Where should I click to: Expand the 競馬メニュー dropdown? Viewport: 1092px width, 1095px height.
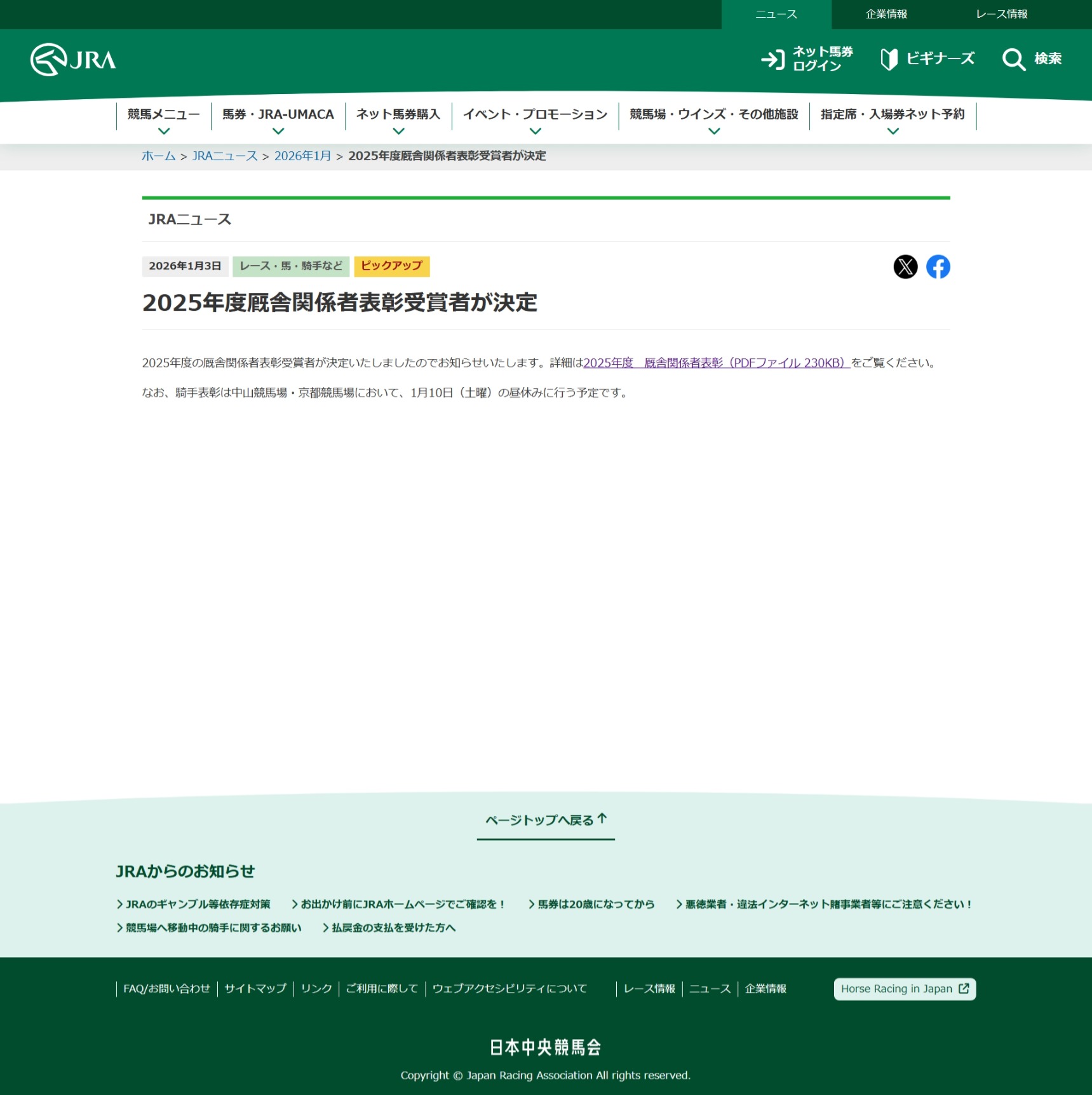pyautogui.click(x=163, y=120)
